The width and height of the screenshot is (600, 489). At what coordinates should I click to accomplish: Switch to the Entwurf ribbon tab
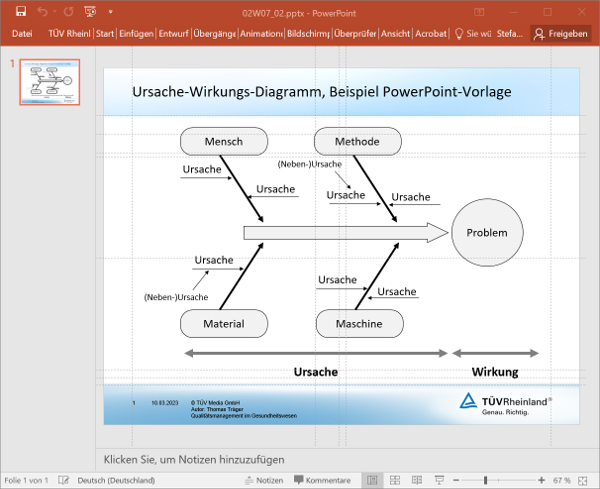[x=173, y=33]
